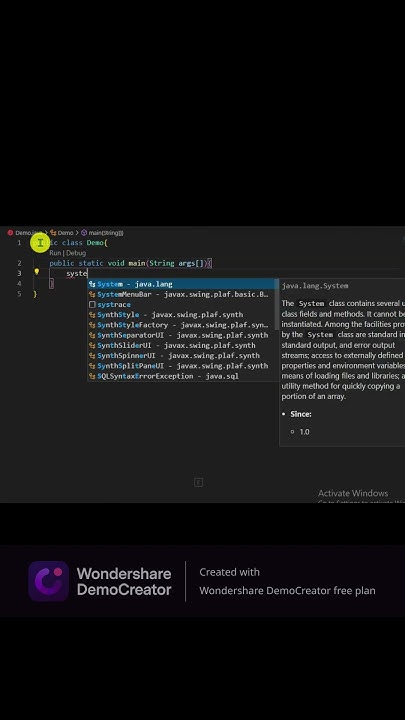
Task: Click the class icon beside SynthStyle suggestion
Action: click(92, 315)
